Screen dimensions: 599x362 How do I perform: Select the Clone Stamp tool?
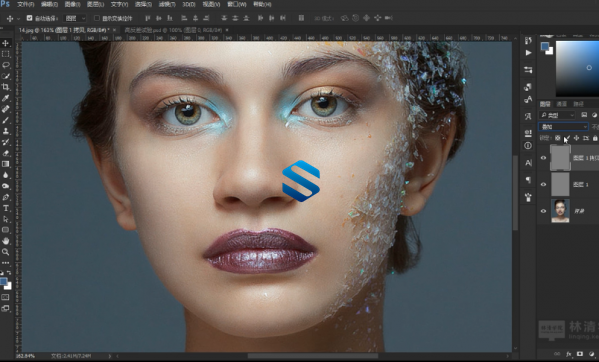(6, 131)
